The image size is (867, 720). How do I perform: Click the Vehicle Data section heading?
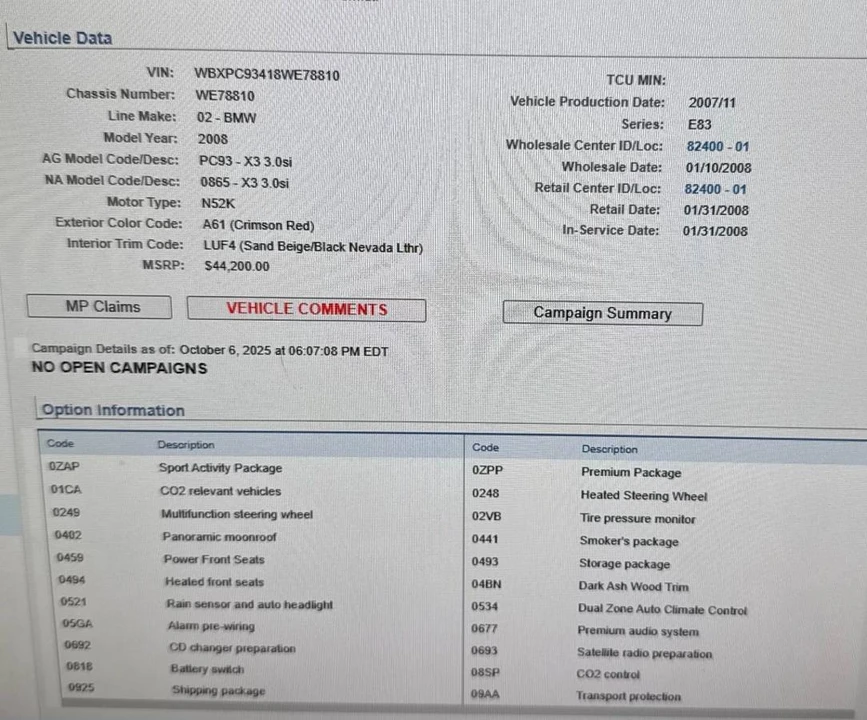[x=62, y=38]
